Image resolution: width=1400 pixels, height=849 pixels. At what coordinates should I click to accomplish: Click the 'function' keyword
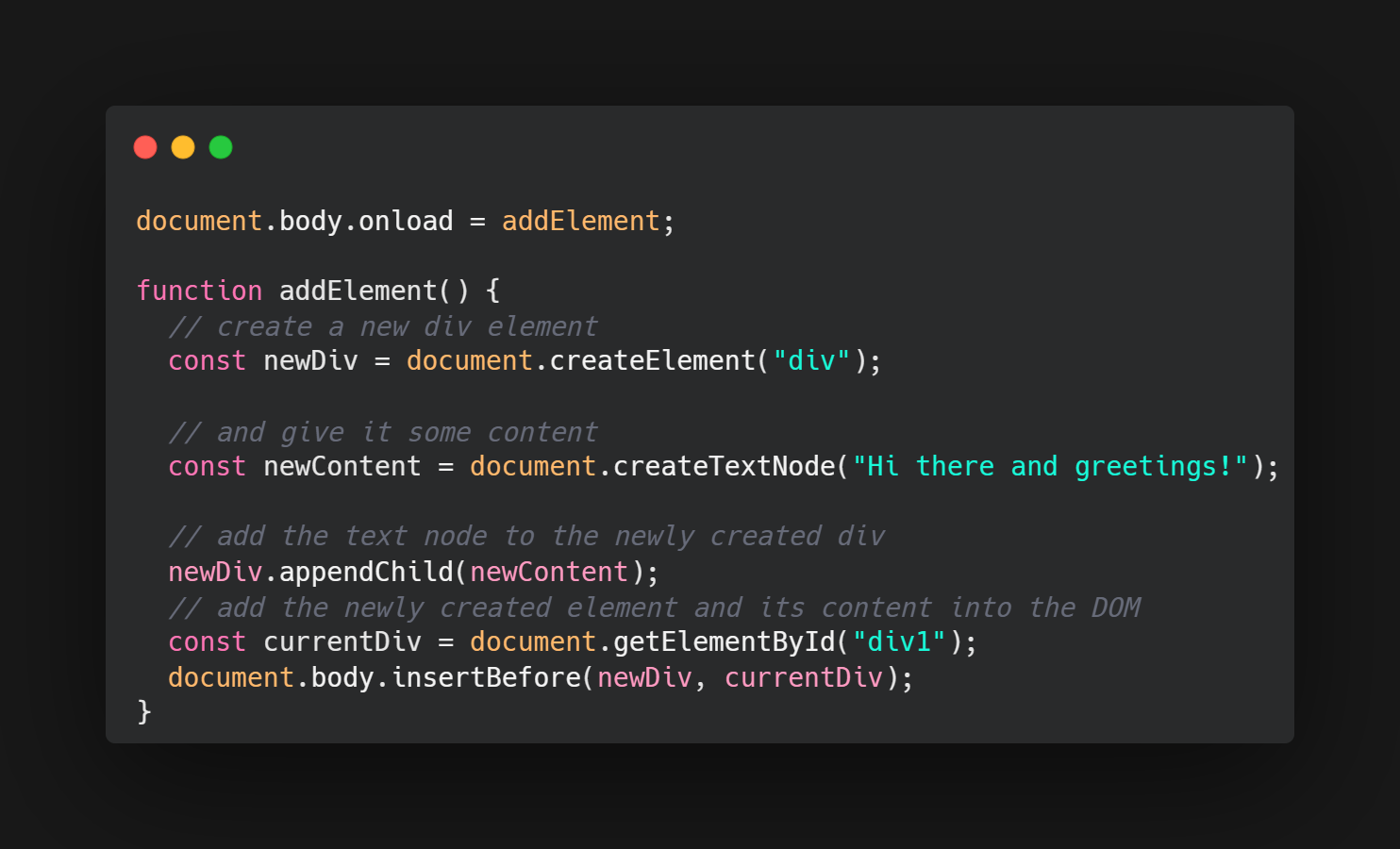click(199, 291)
